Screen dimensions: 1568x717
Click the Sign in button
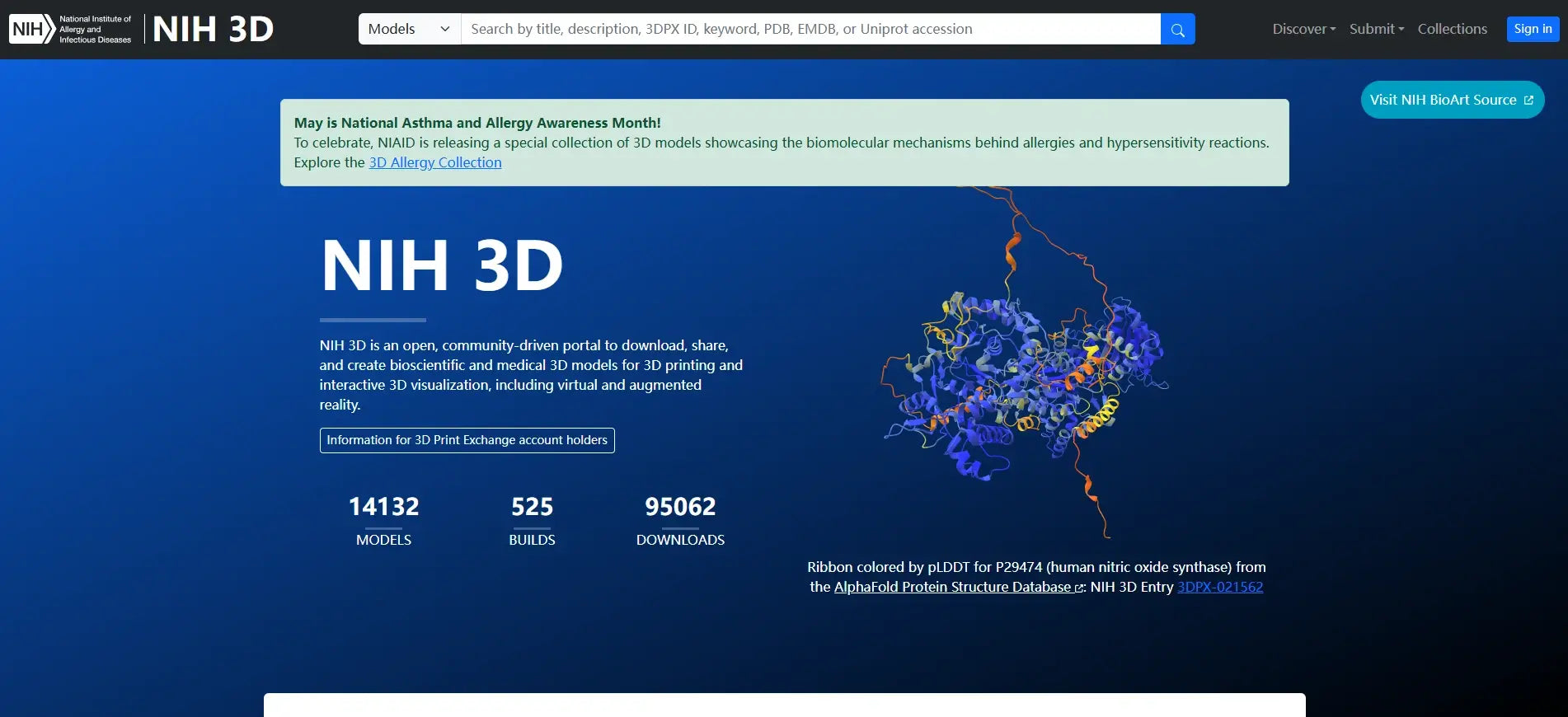tap(1533, 29)
